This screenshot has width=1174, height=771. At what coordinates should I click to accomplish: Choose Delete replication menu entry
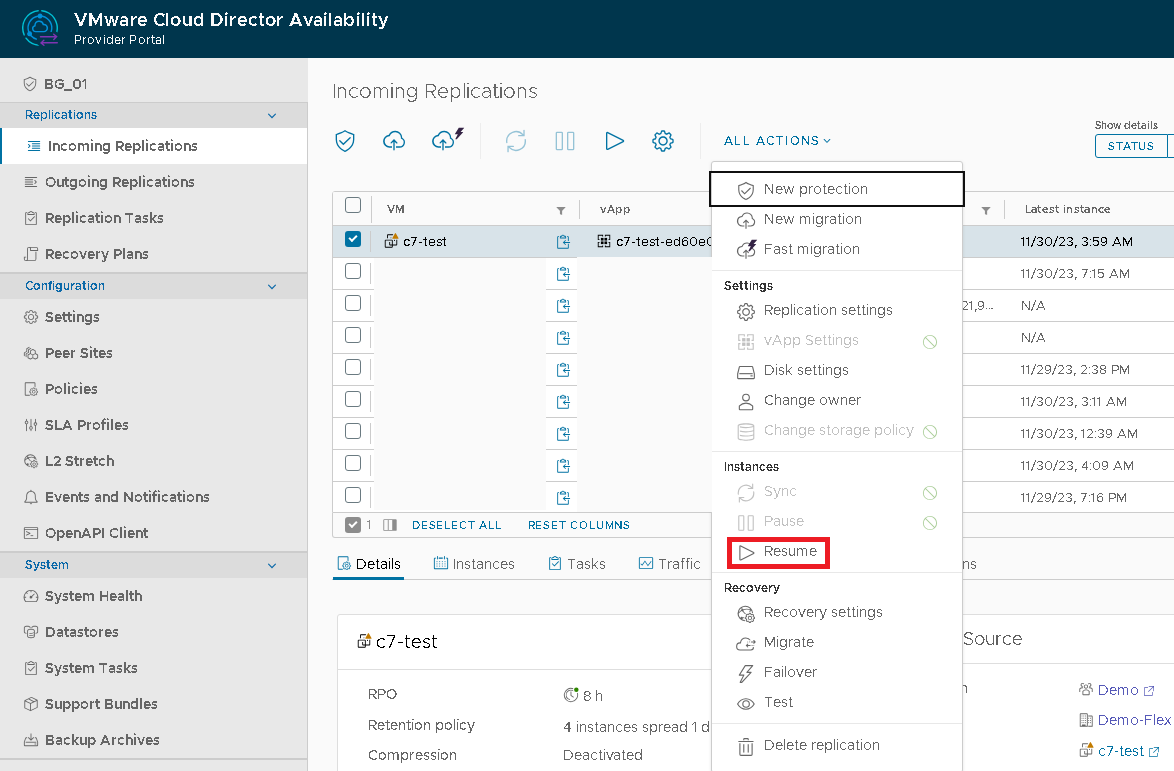(x=821, y=746)
